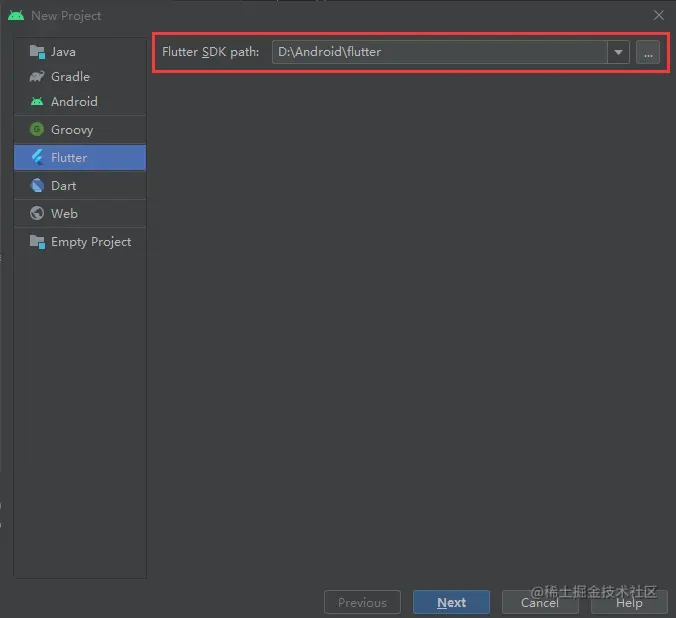Click the Empty Project folder icon
This screenshot has width=676, height=618.
[38, 242]
